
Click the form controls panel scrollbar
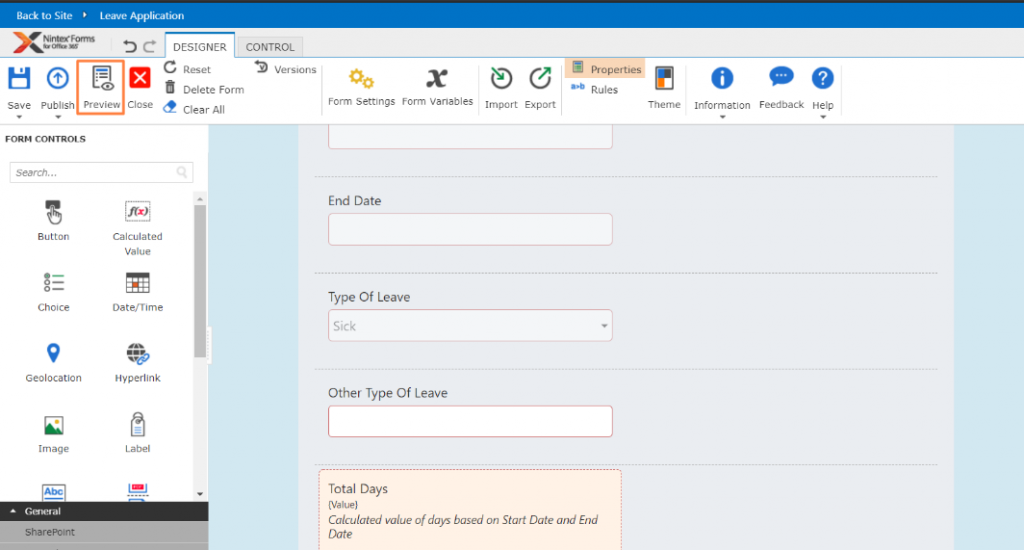click(x=200, y=280)
